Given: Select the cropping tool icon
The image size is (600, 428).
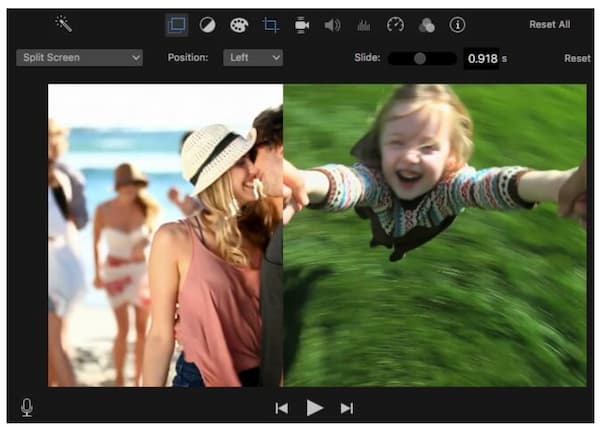Looking at the screenshot, I should coord(271,26).
